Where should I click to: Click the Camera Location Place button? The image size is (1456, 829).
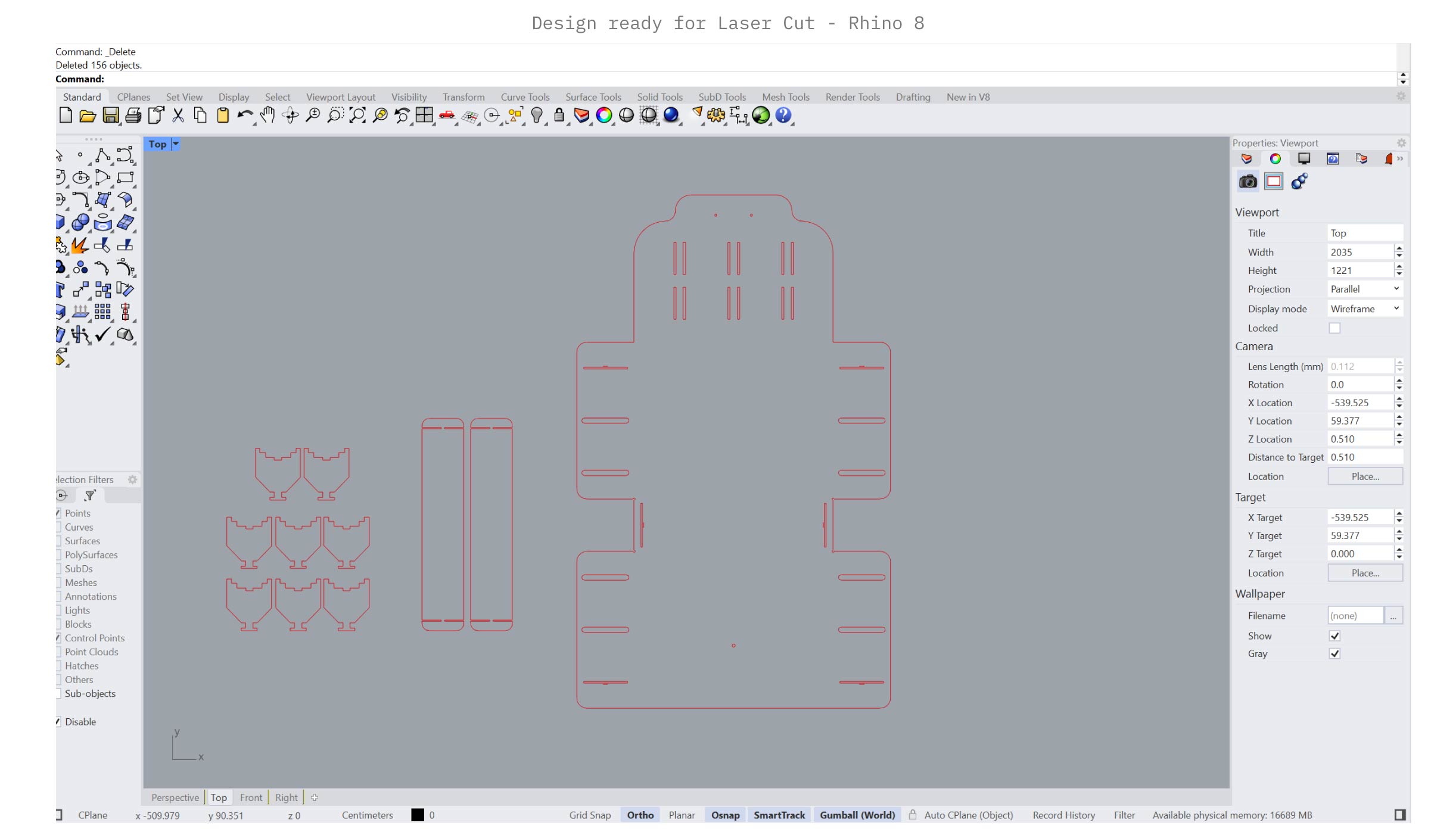(x=1365, y=476)
